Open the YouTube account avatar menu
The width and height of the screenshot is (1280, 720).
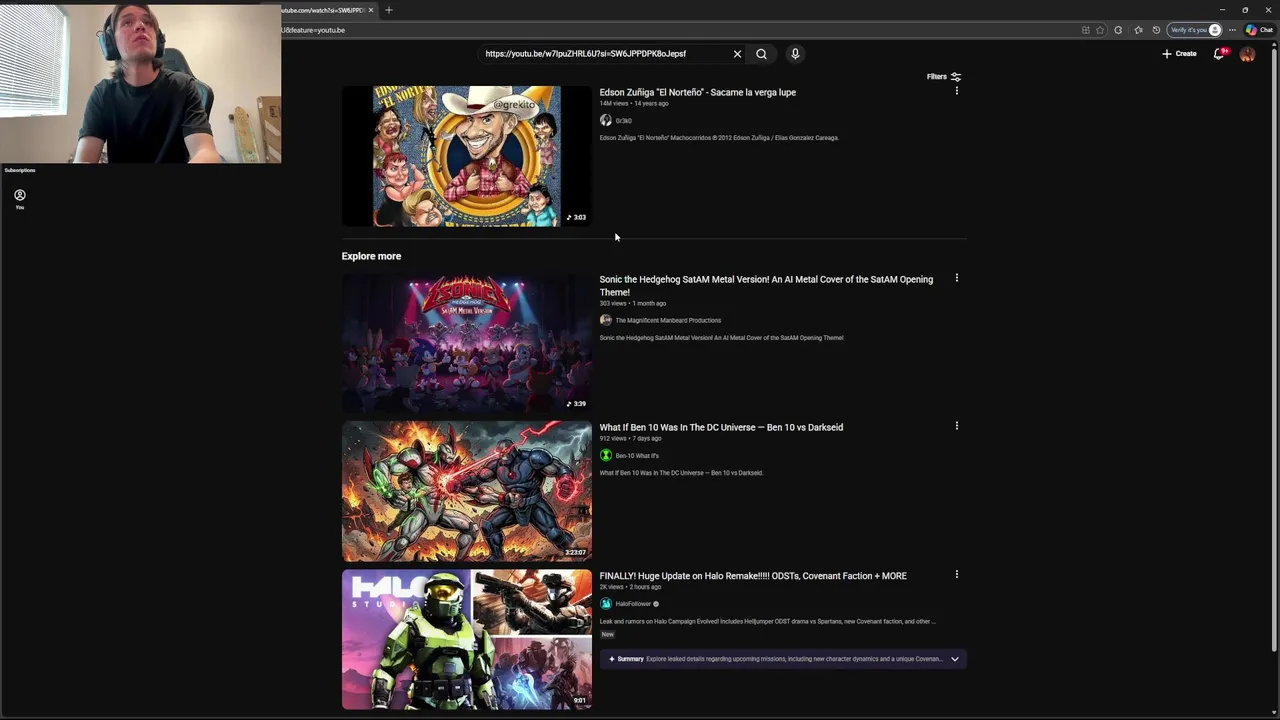tap(1247, 54)
